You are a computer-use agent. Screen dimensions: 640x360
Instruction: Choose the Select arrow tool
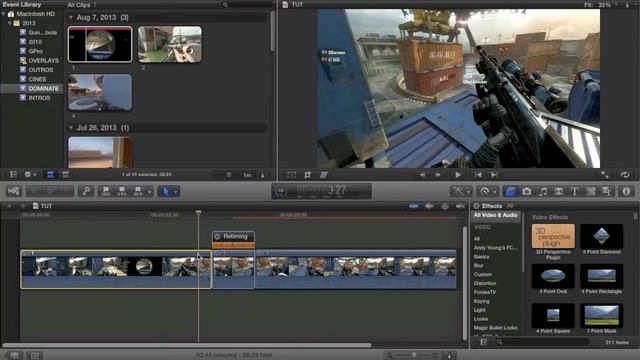(x=165, y=191)
